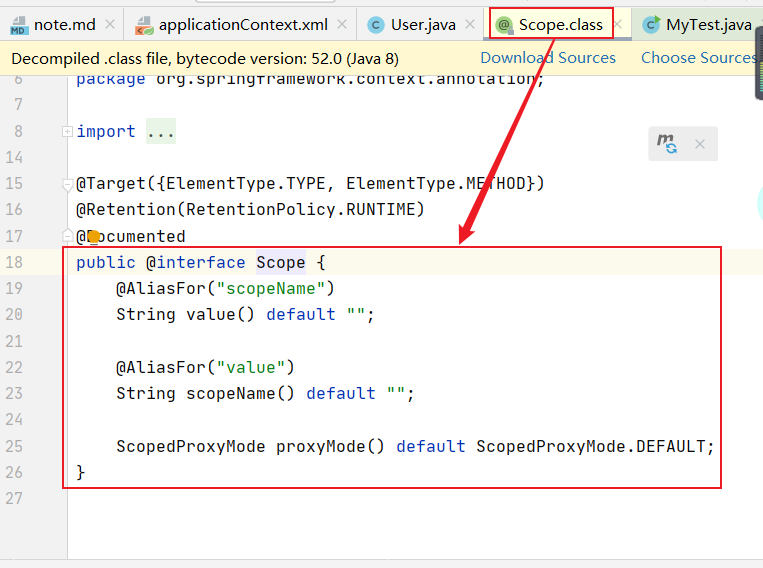This screenshot has width=763, height=568.
Task: Close the note.md tab
Action: [x=109, y=24]
